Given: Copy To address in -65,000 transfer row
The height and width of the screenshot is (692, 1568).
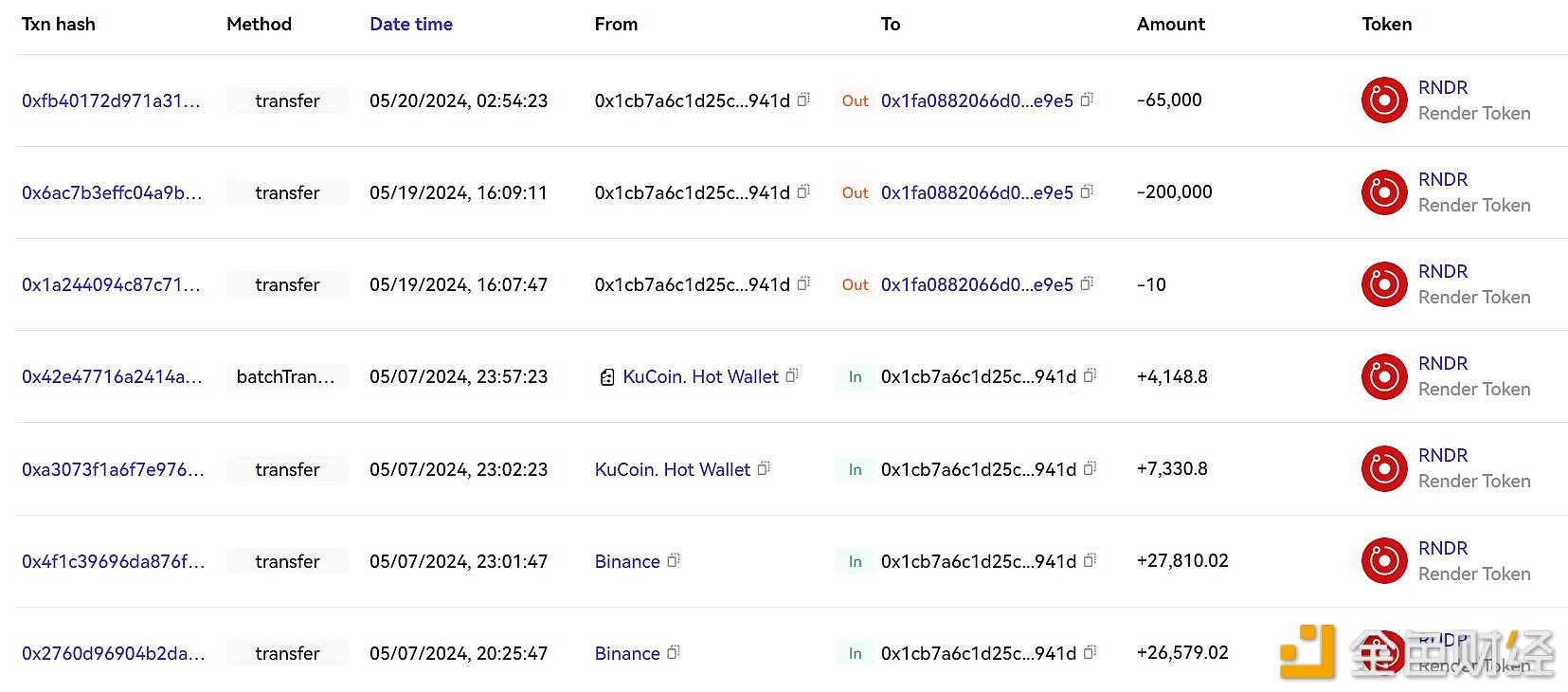Looking at the screenshot, I should pyautogui.click(x=1087, y=100).
